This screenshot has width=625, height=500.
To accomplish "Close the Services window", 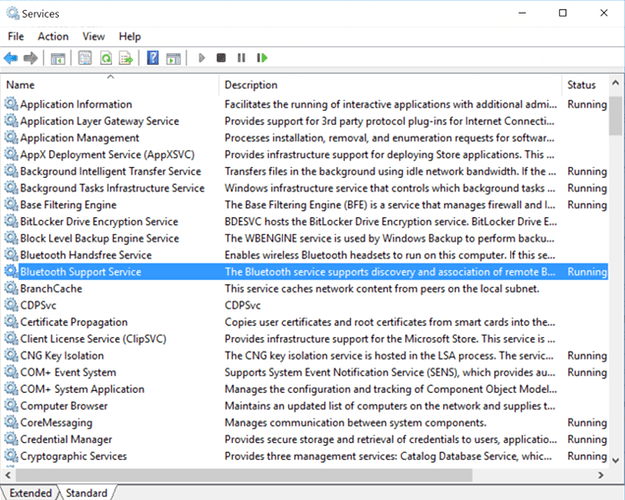I will click(x=604, y=13).
